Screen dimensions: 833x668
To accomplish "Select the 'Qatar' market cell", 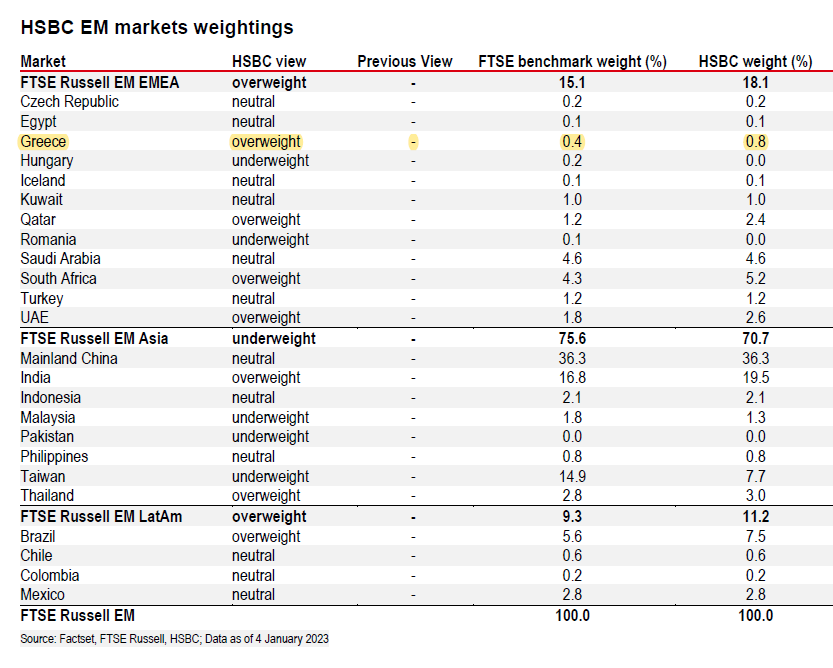I will 38,219.
